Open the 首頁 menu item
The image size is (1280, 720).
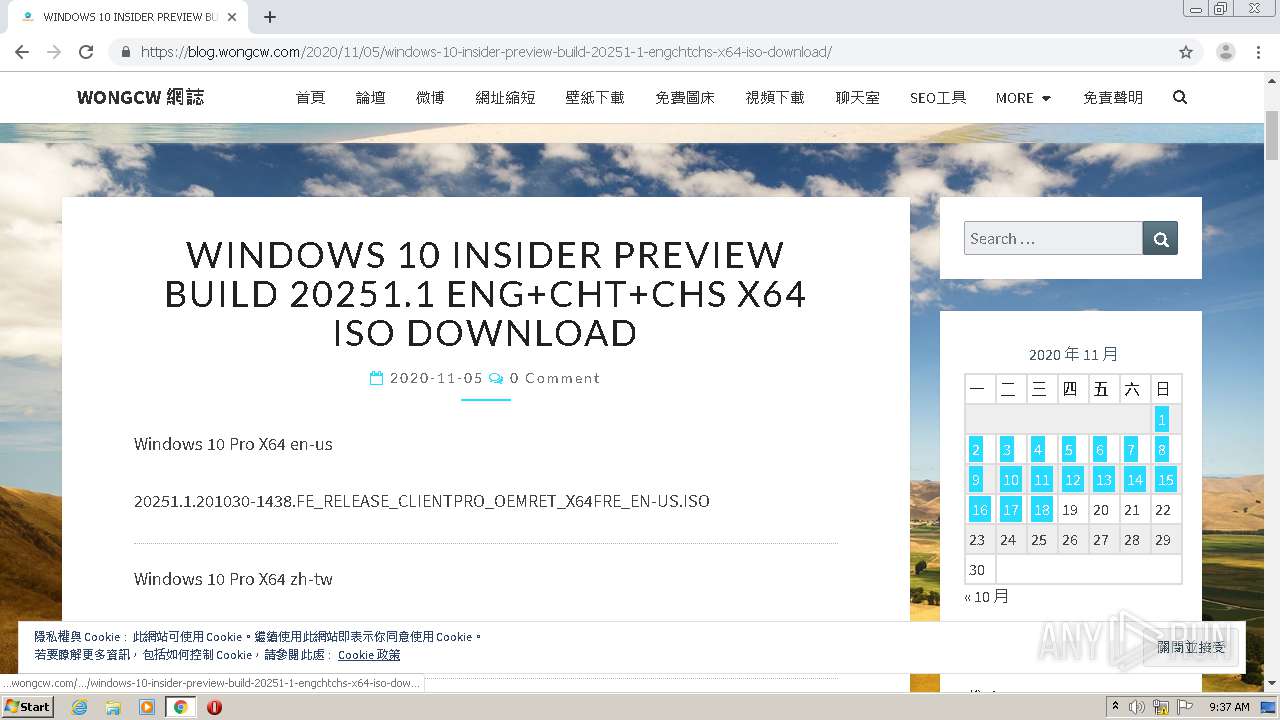(x=310, y=97)
